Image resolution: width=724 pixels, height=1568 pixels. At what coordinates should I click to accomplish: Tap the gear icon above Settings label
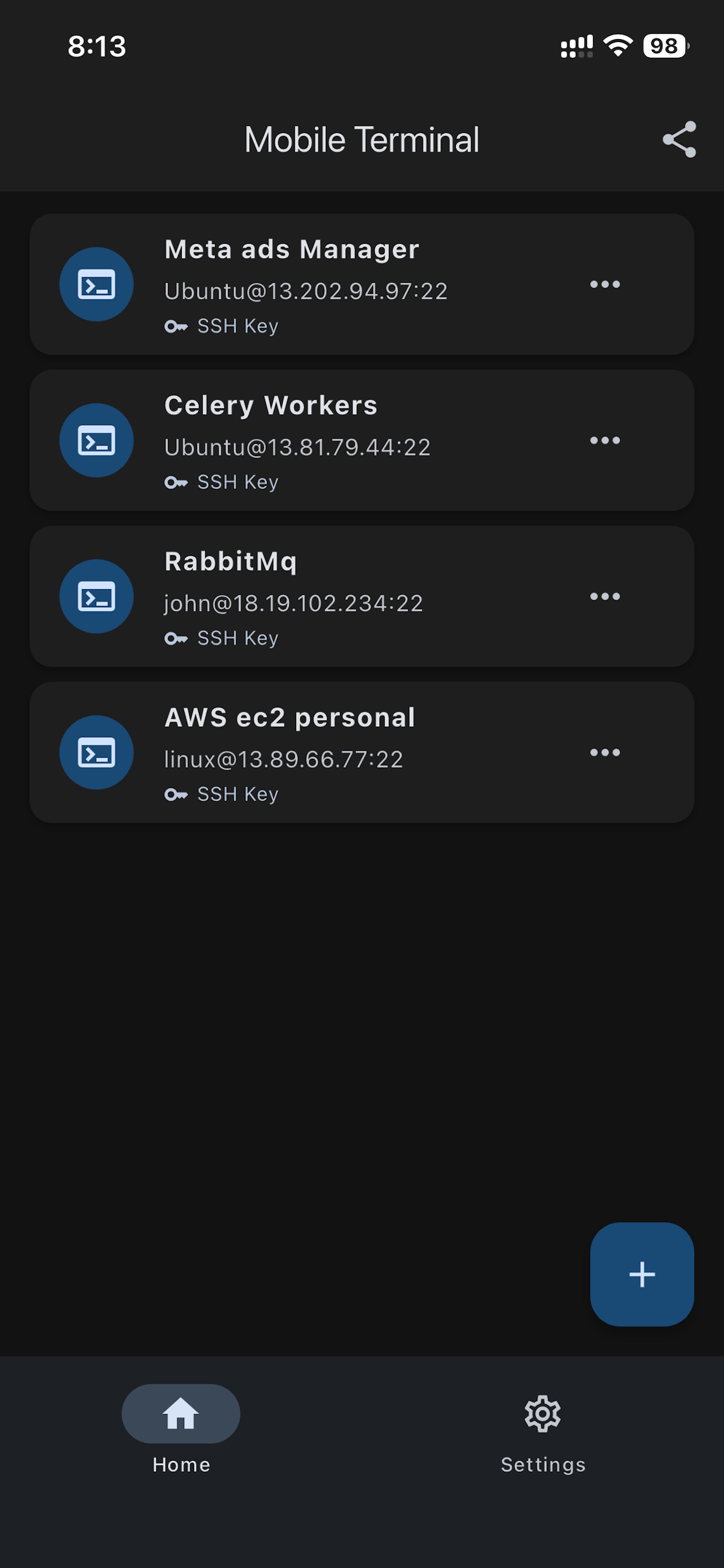coord(542,1415)
